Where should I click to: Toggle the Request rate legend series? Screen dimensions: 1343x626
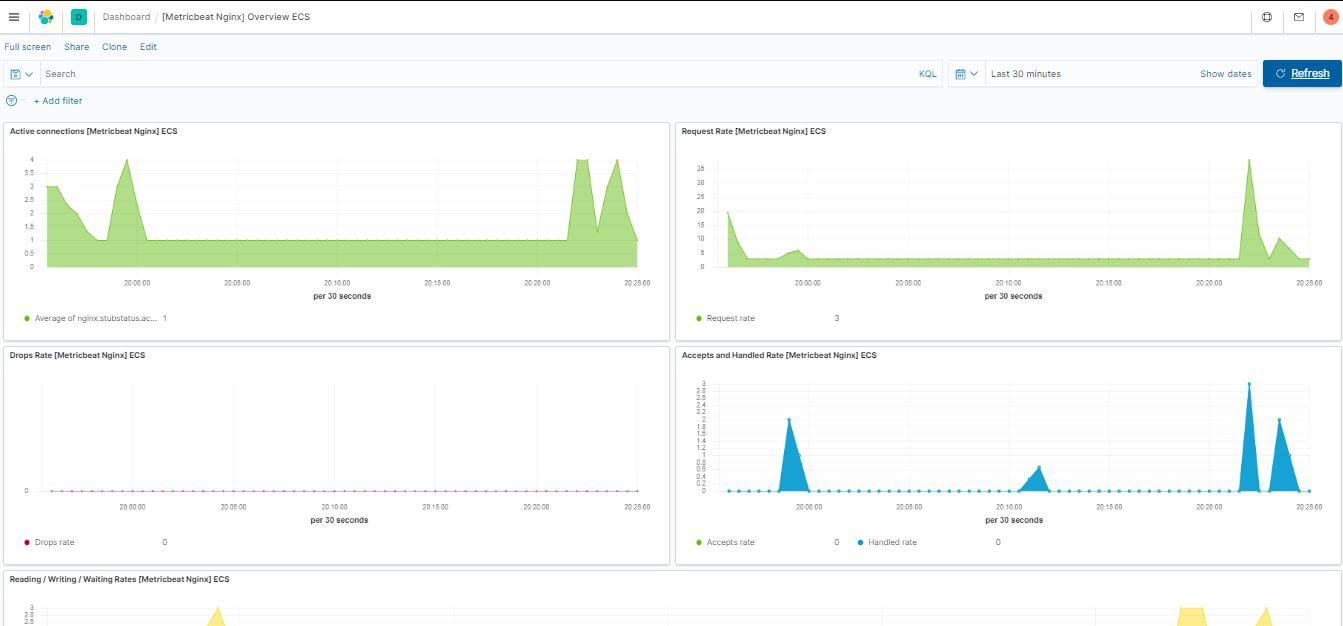pos(730,318)
